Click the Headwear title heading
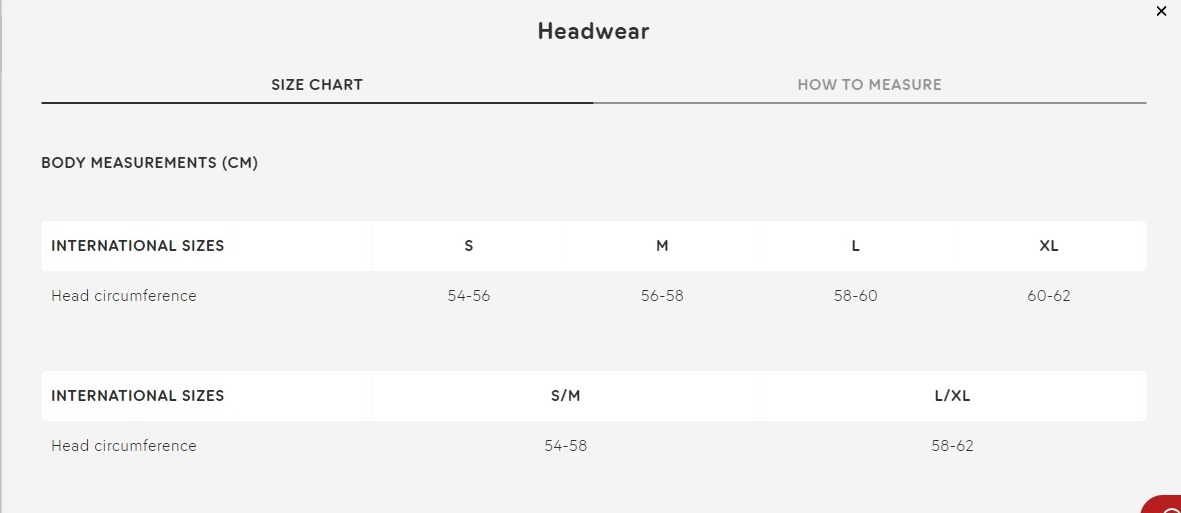Image resolution: width=1181 pixels, height=513 pixels. pos(594,31)
